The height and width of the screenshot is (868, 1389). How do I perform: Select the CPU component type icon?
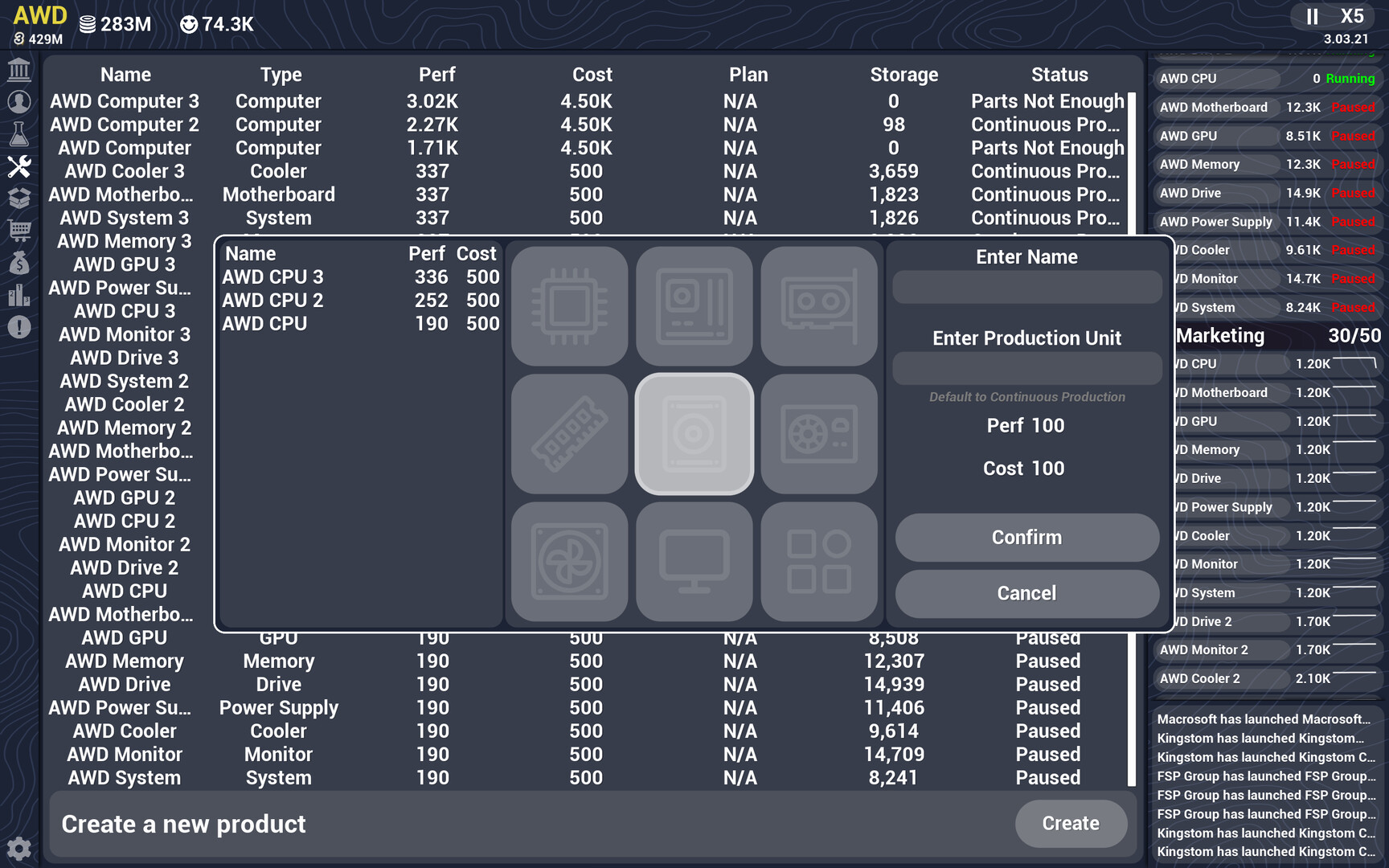coord(569,306)
